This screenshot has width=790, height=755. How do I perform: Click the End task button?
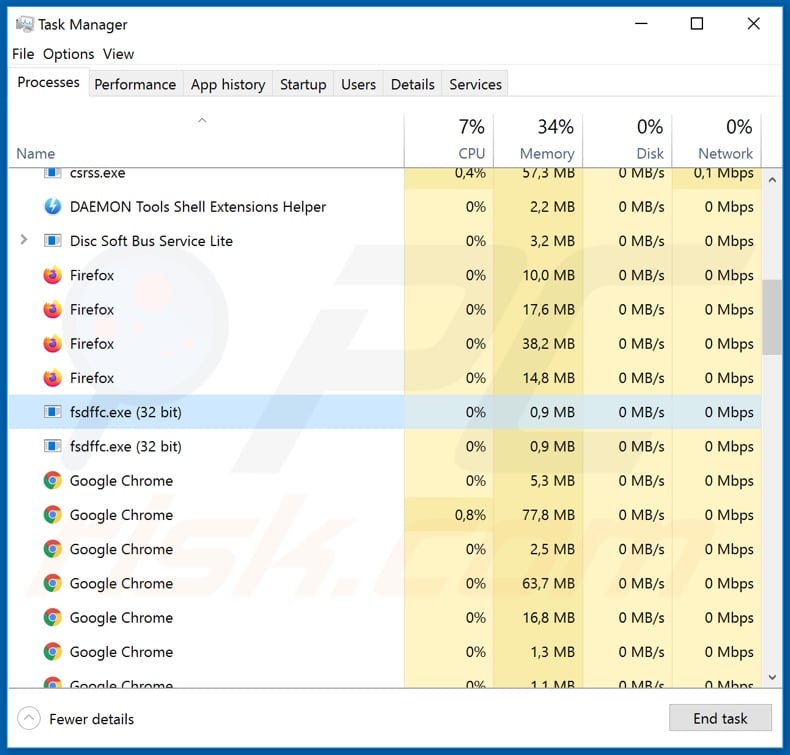click(720, 718)
